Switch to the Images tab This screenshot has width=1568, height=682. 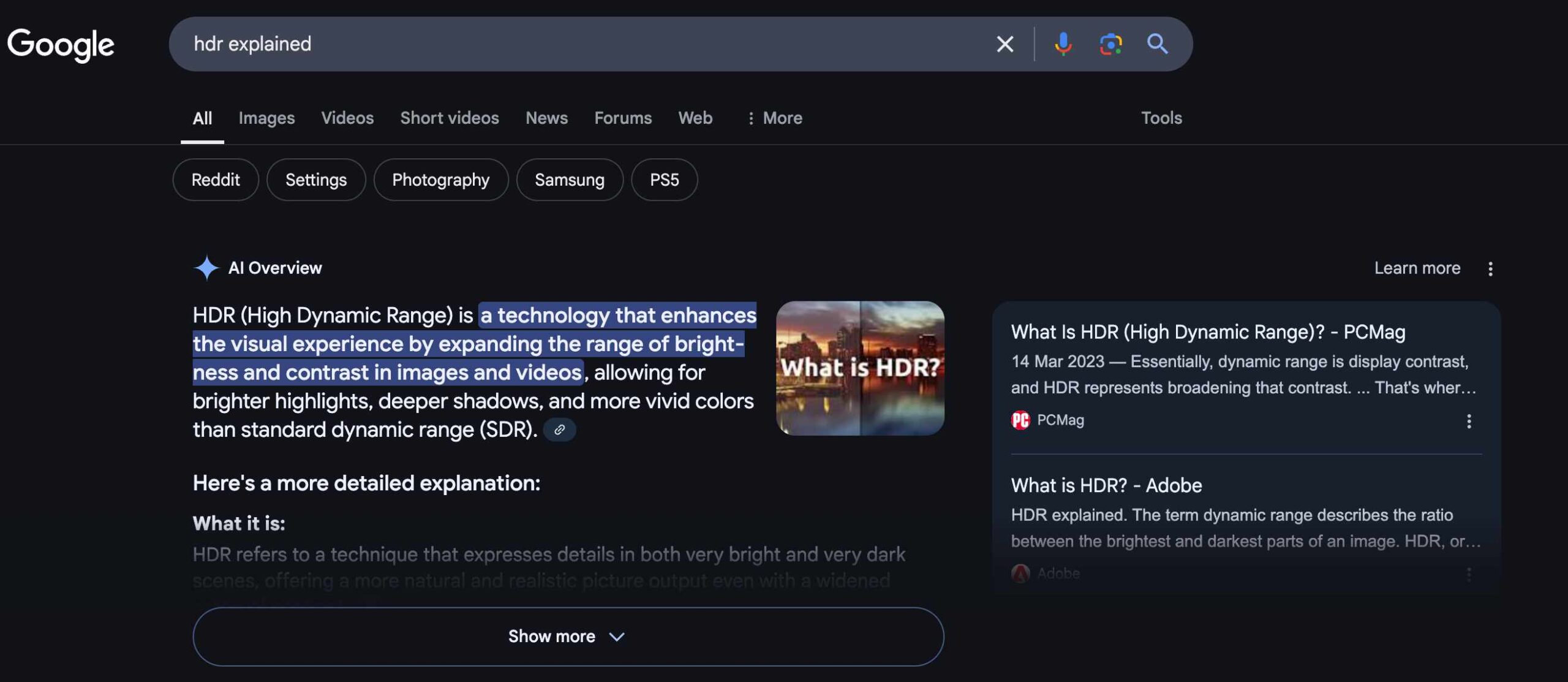[x=266, y=118]
